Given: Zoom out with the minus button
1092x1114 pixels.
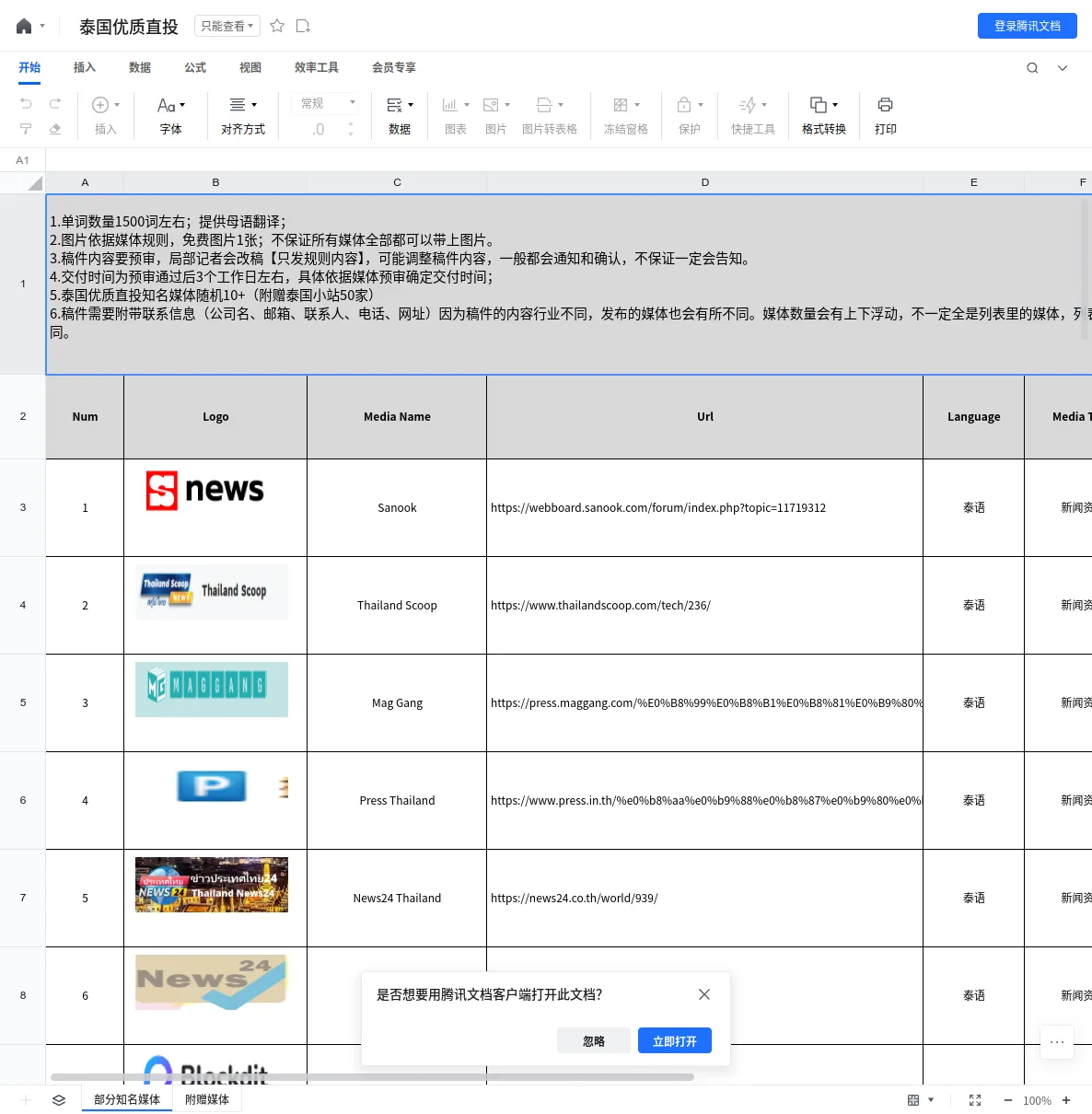Looking at the screenshot, I should click(x=1008, y=1100).
